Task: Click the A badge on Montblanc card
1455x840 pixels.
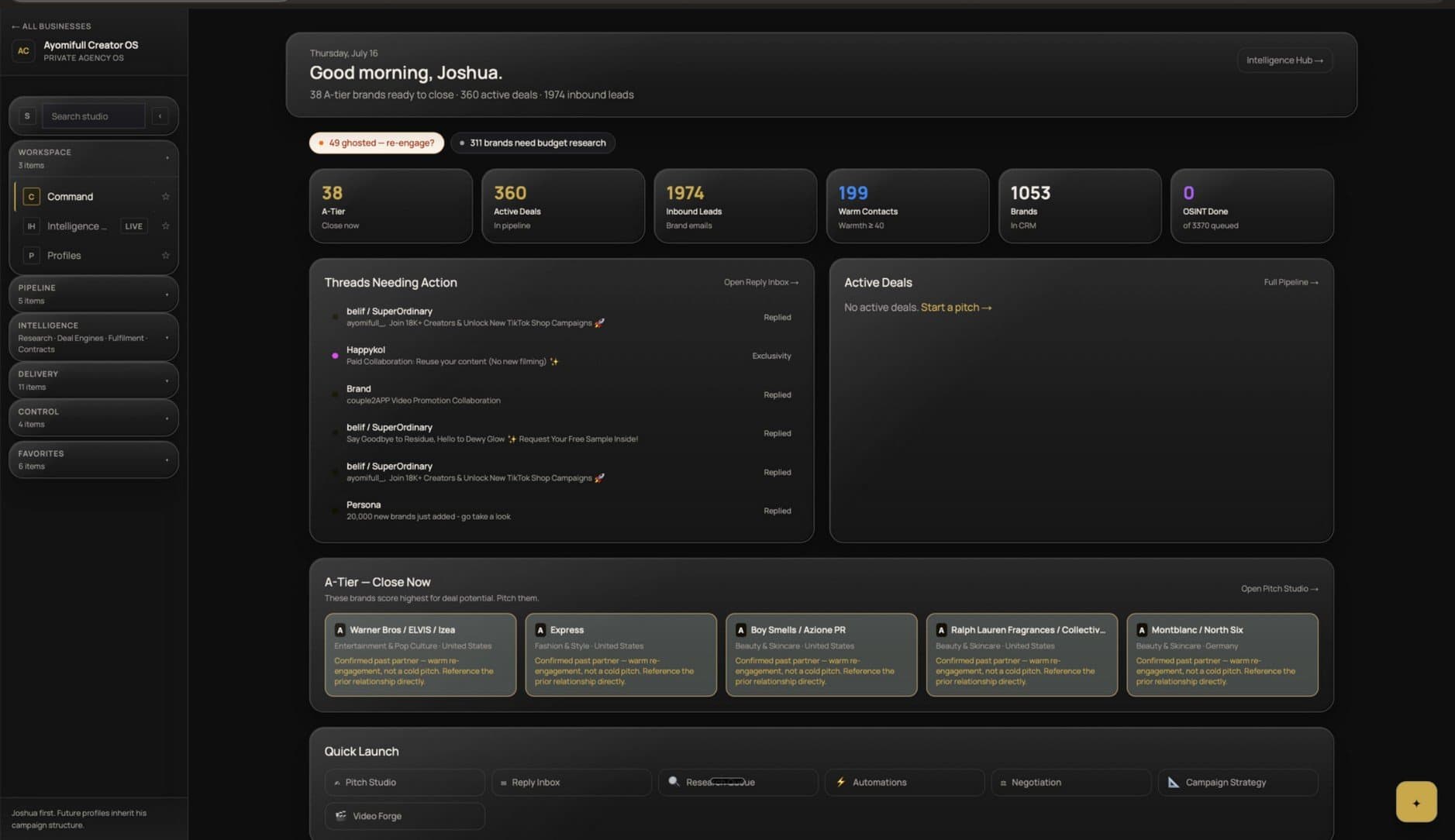Action: coord(1142,630)
